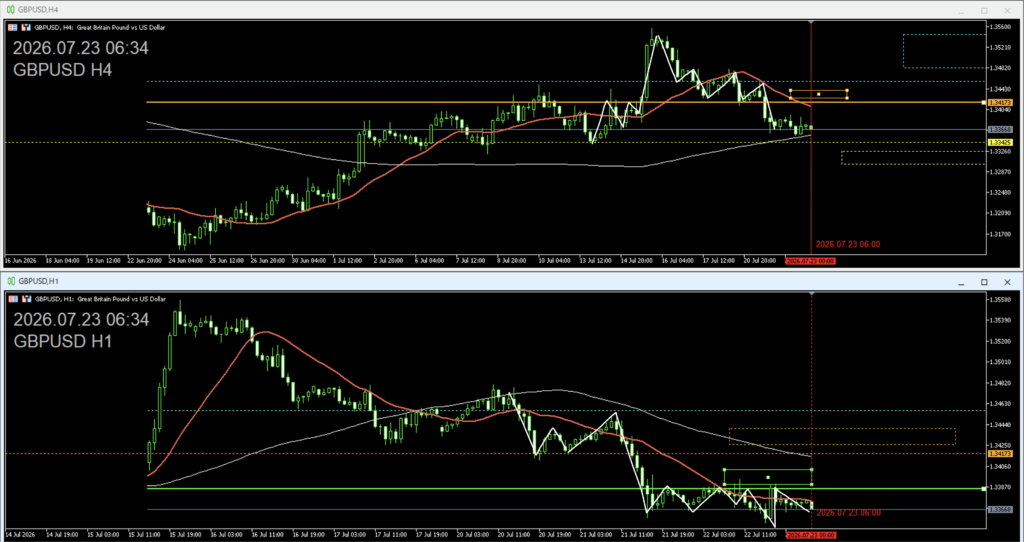Click the yellow 1.33425 price label on H4 axis
Screen dimensions: 1024x542
coord(1000,142)
